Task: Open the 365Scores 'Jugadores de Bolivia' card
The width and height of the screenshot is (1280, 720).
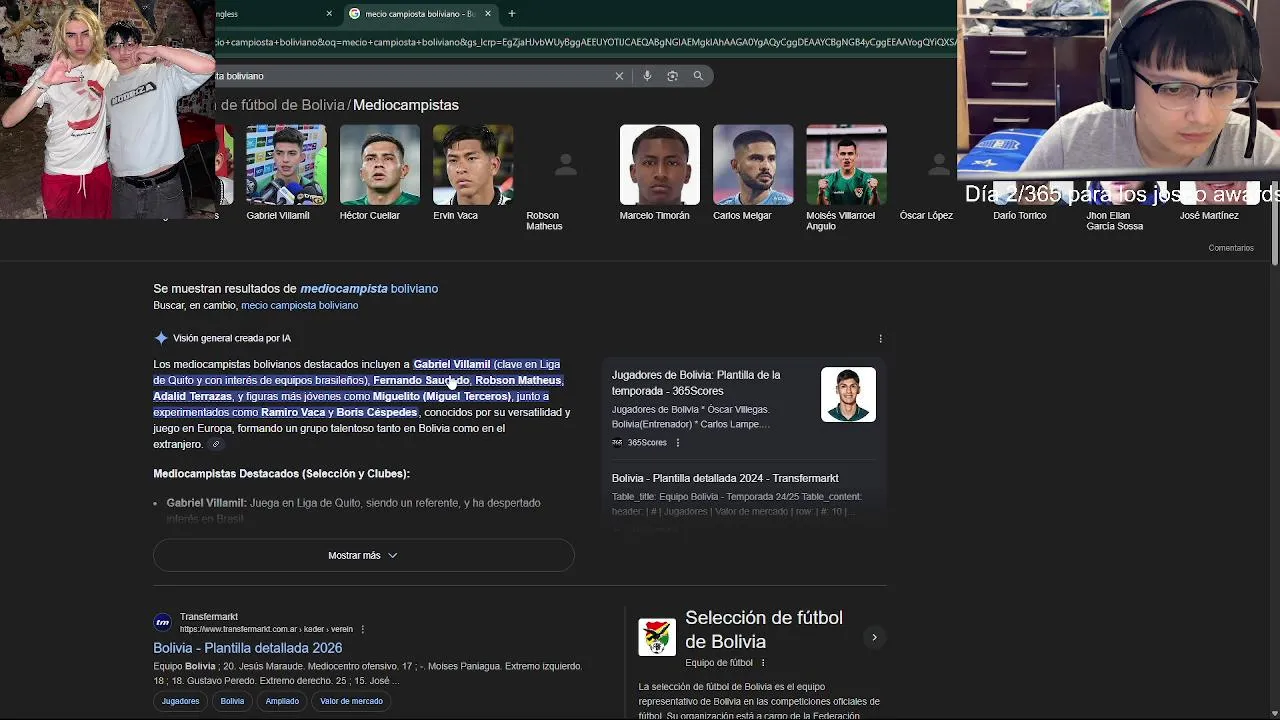Action: (696, 383)
